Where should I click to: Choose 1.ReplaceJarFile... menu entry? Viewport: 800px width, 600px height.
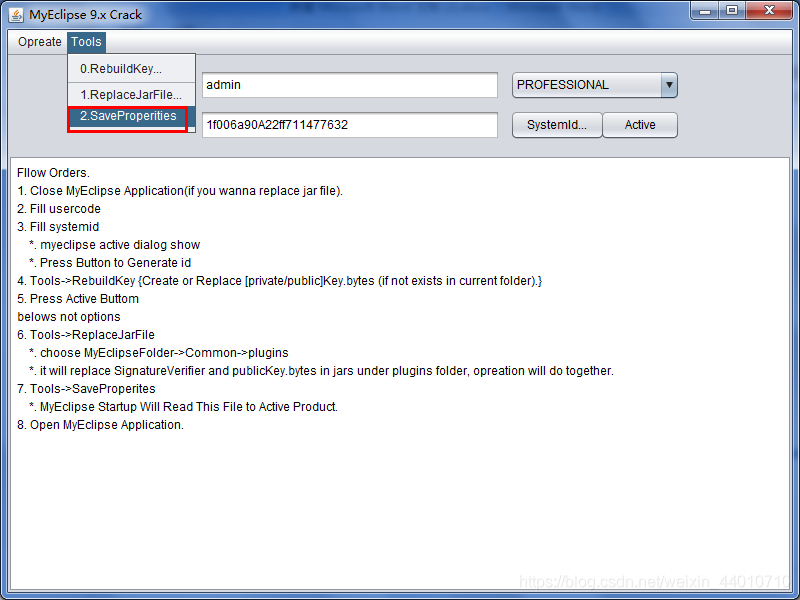[x=132, y=95]
